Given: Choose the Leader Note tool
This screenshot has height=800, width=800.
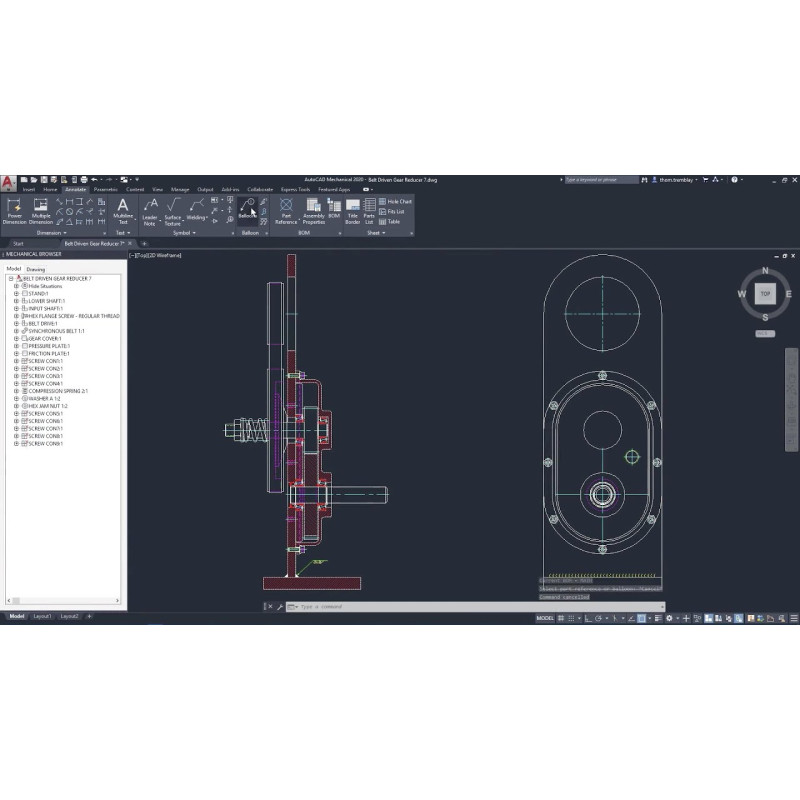Looking at the screenshot, I should [150, 210].
